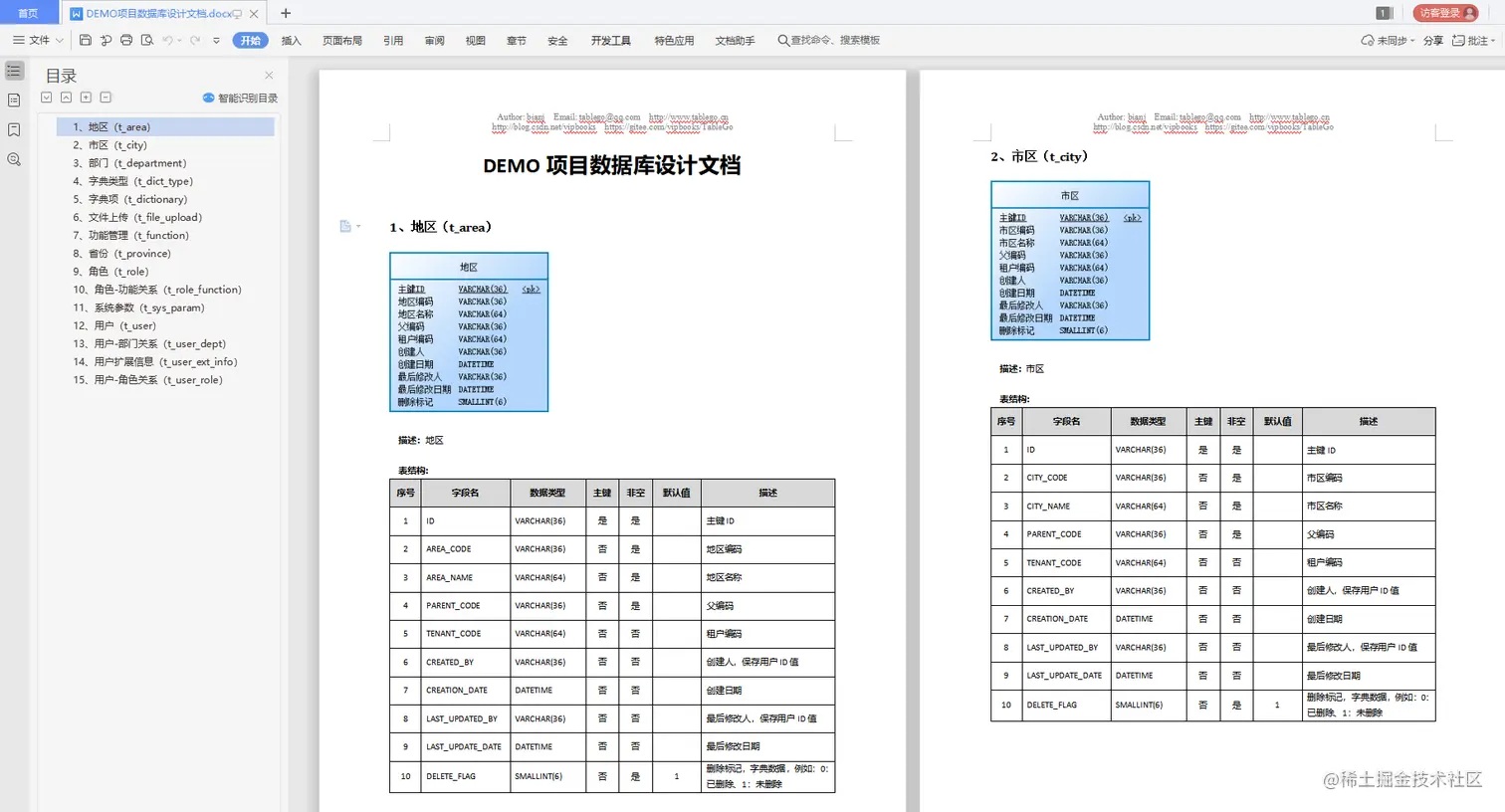Click the Save icon in quick toolbar
Image resolution: width=1505 pixels, height=812 pixels.
(86, 41)
